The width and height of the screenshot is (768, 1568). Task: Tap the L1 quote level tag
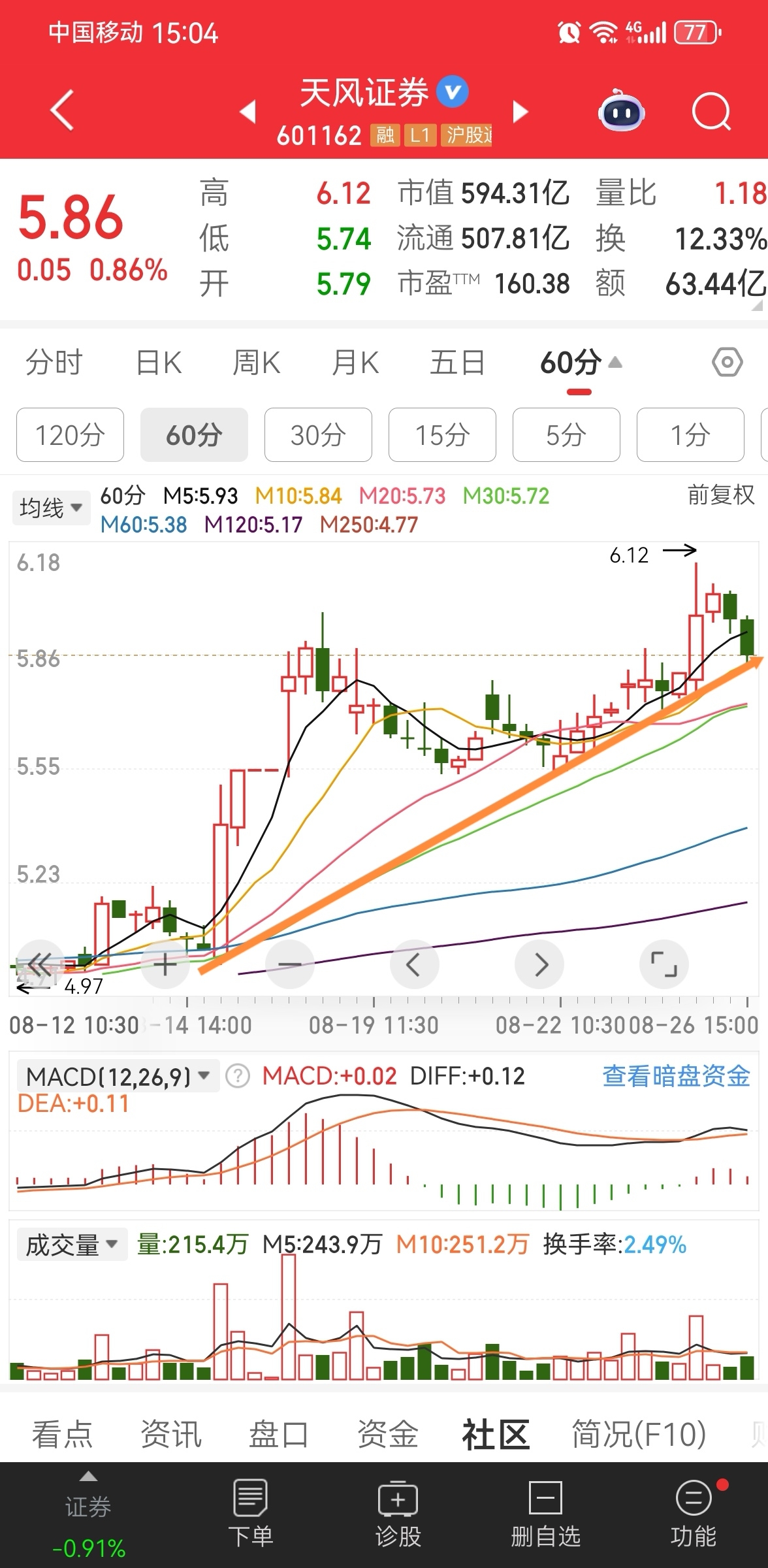tap(419, 135)
